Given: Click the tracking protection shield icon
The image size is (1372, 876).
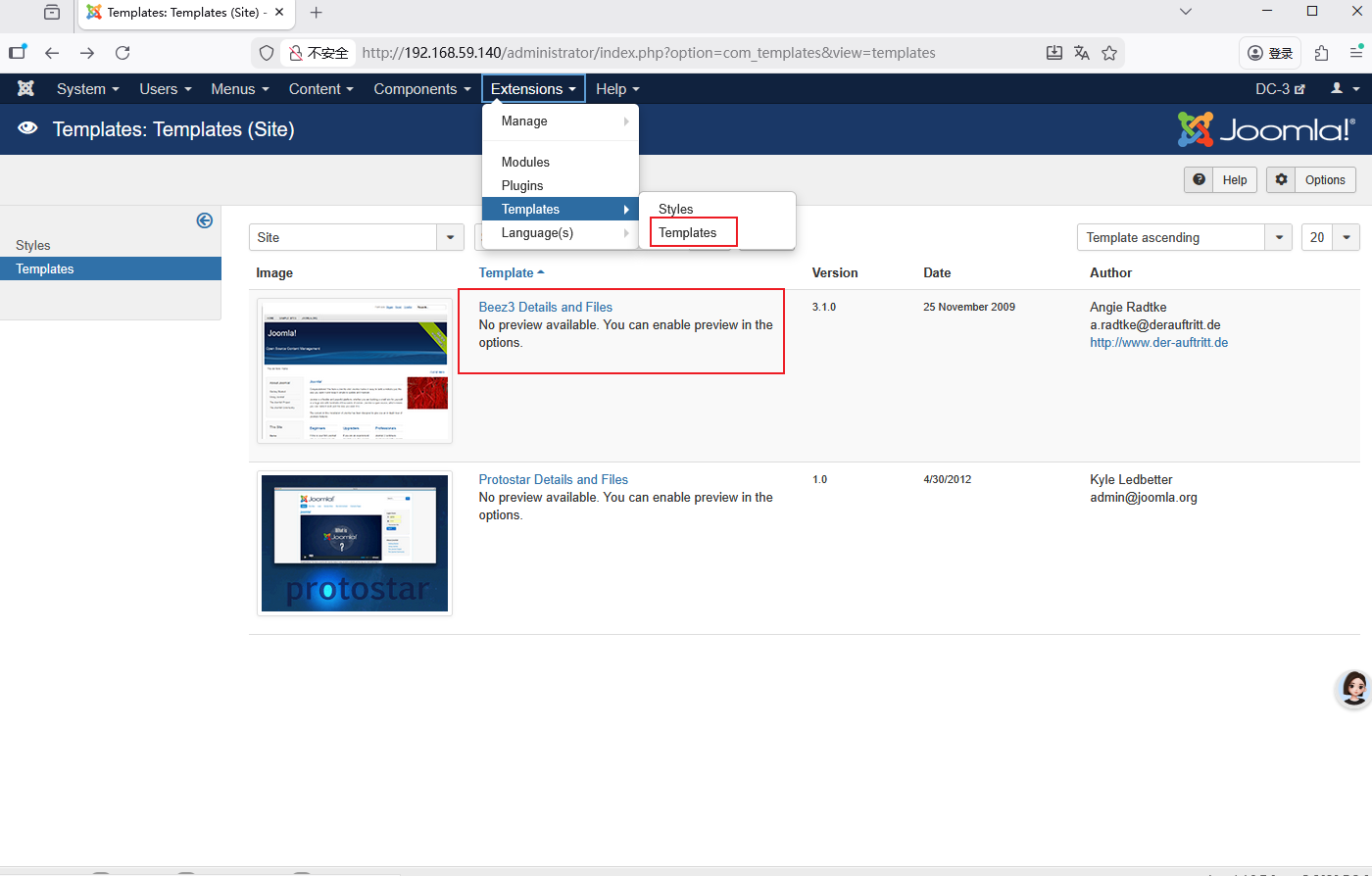Looking at the screenshot, I should [x=267, y=53].
